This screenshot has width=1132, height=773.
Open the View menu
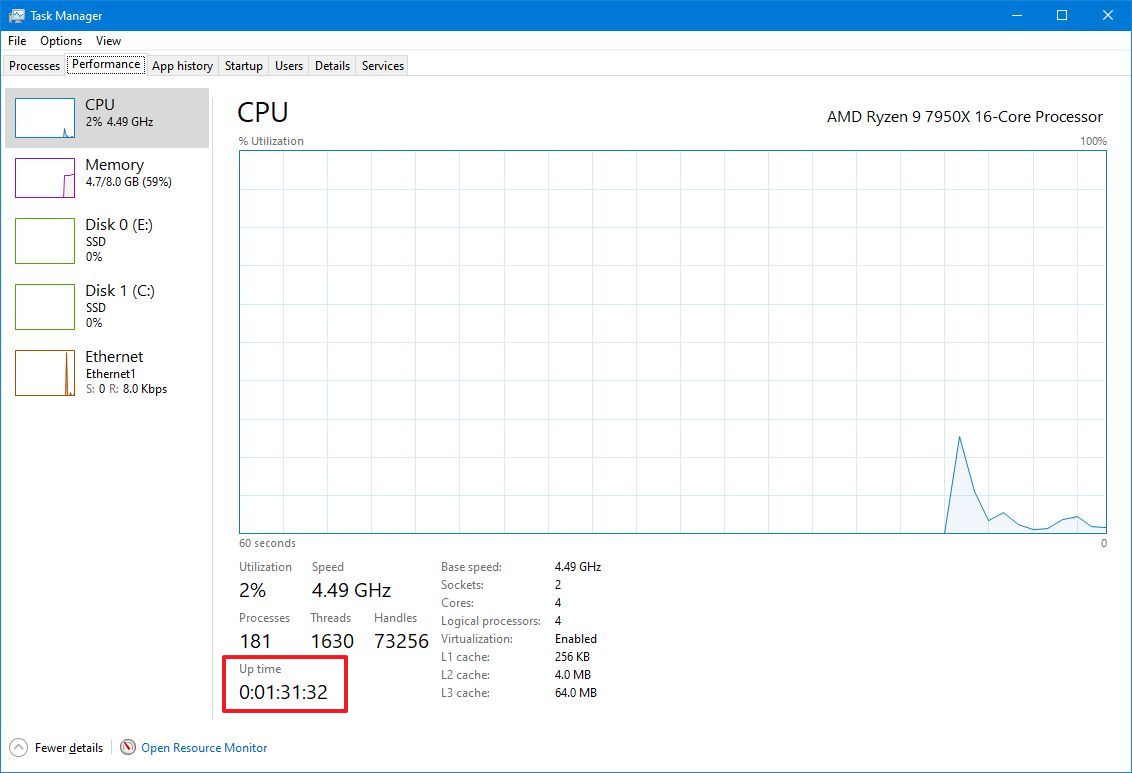click(x=108, y=41)
